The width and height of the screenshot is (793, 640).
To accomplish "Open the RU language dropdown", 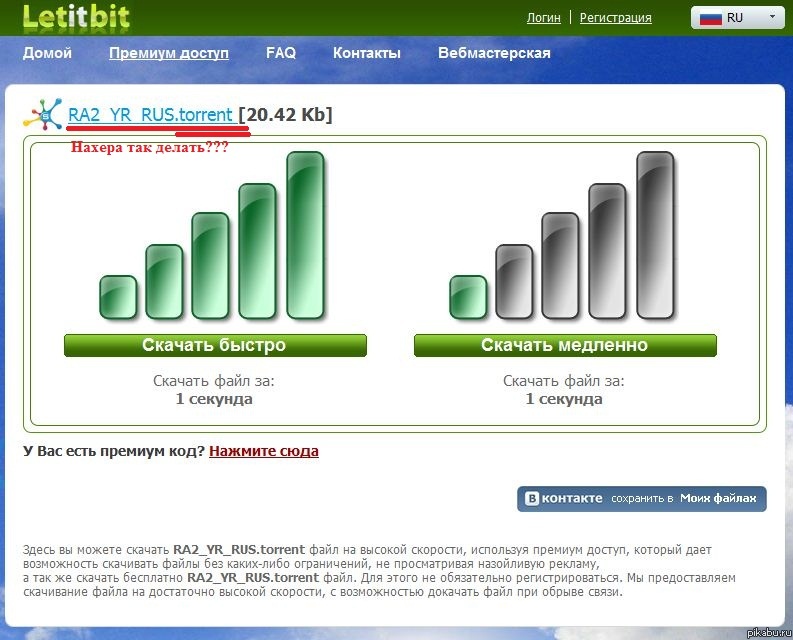I will point(737,17).
